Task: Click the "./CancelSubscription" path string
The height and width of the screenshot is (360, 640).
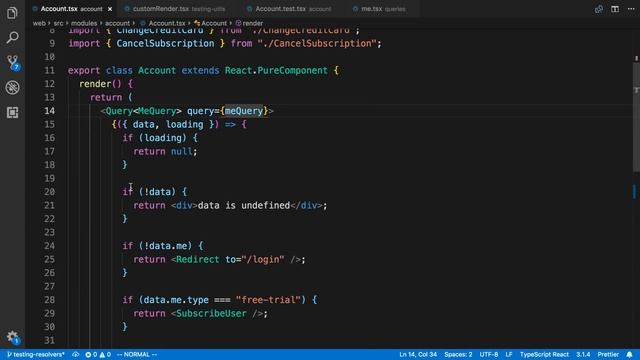Action: [x=317, y=43]
